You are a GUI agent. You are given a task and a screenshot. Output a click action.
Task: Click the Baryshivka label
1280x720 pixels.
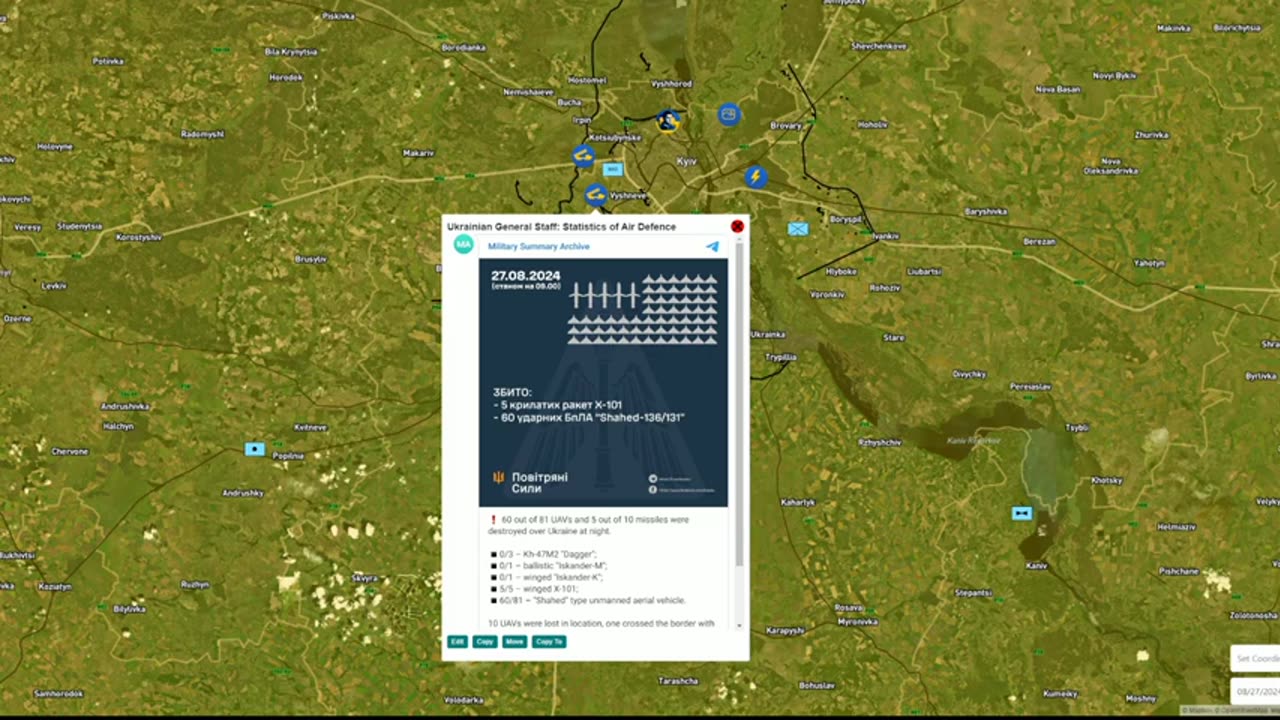click(986, 212)
